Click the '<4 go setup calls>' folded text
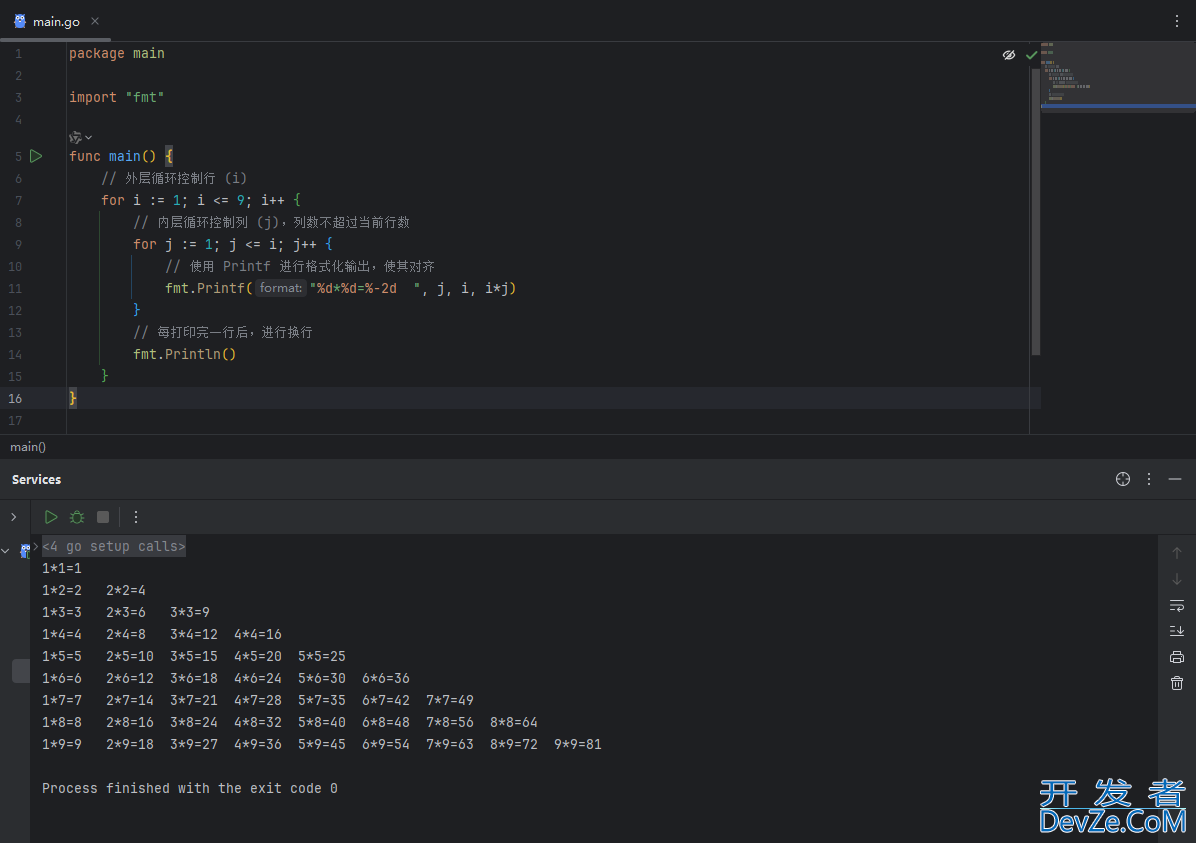This screenshot has height=843, width=1196. tap(114, 546)
